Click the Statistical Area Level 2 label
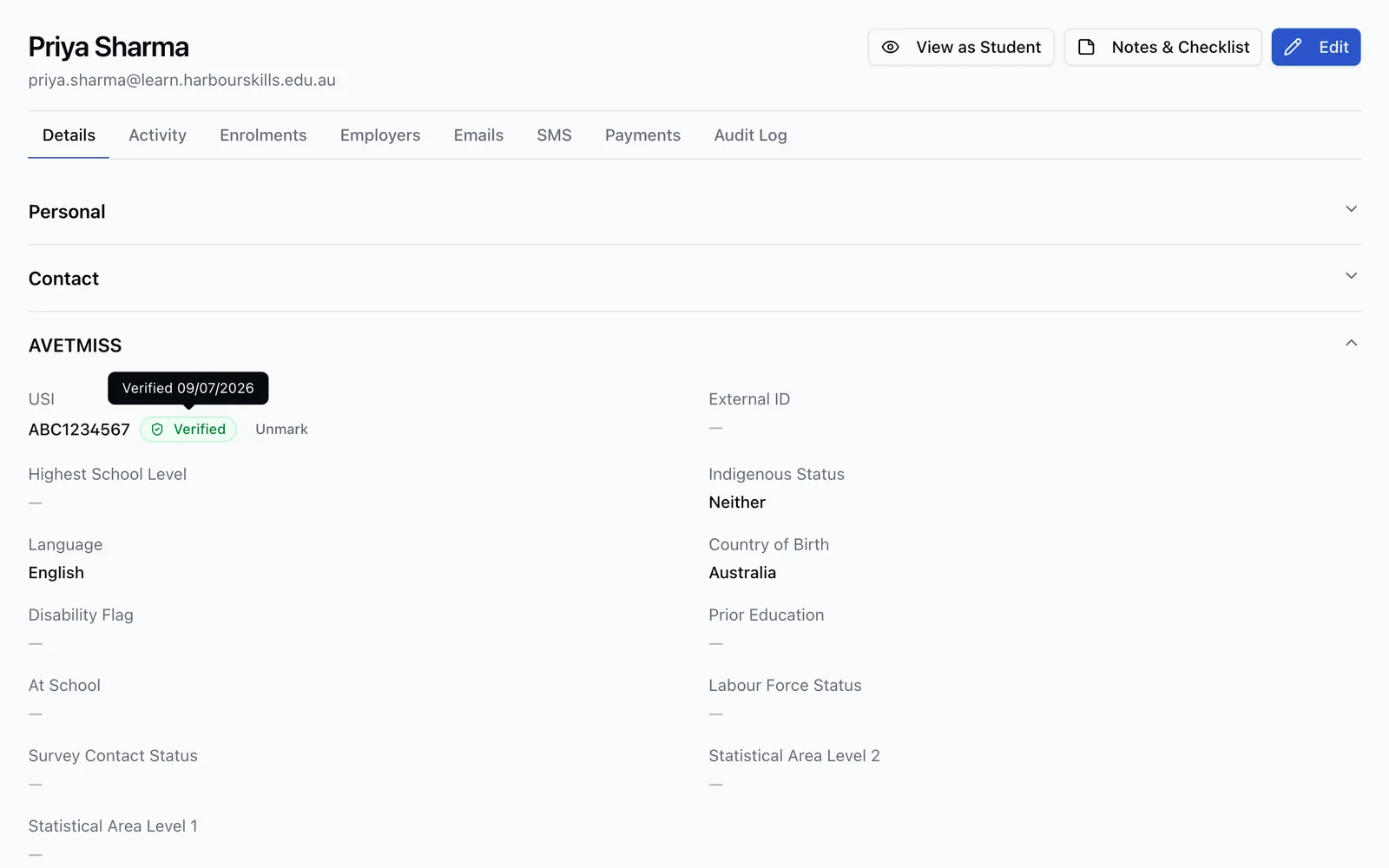The image size is (1389, 868). (794, 756)
